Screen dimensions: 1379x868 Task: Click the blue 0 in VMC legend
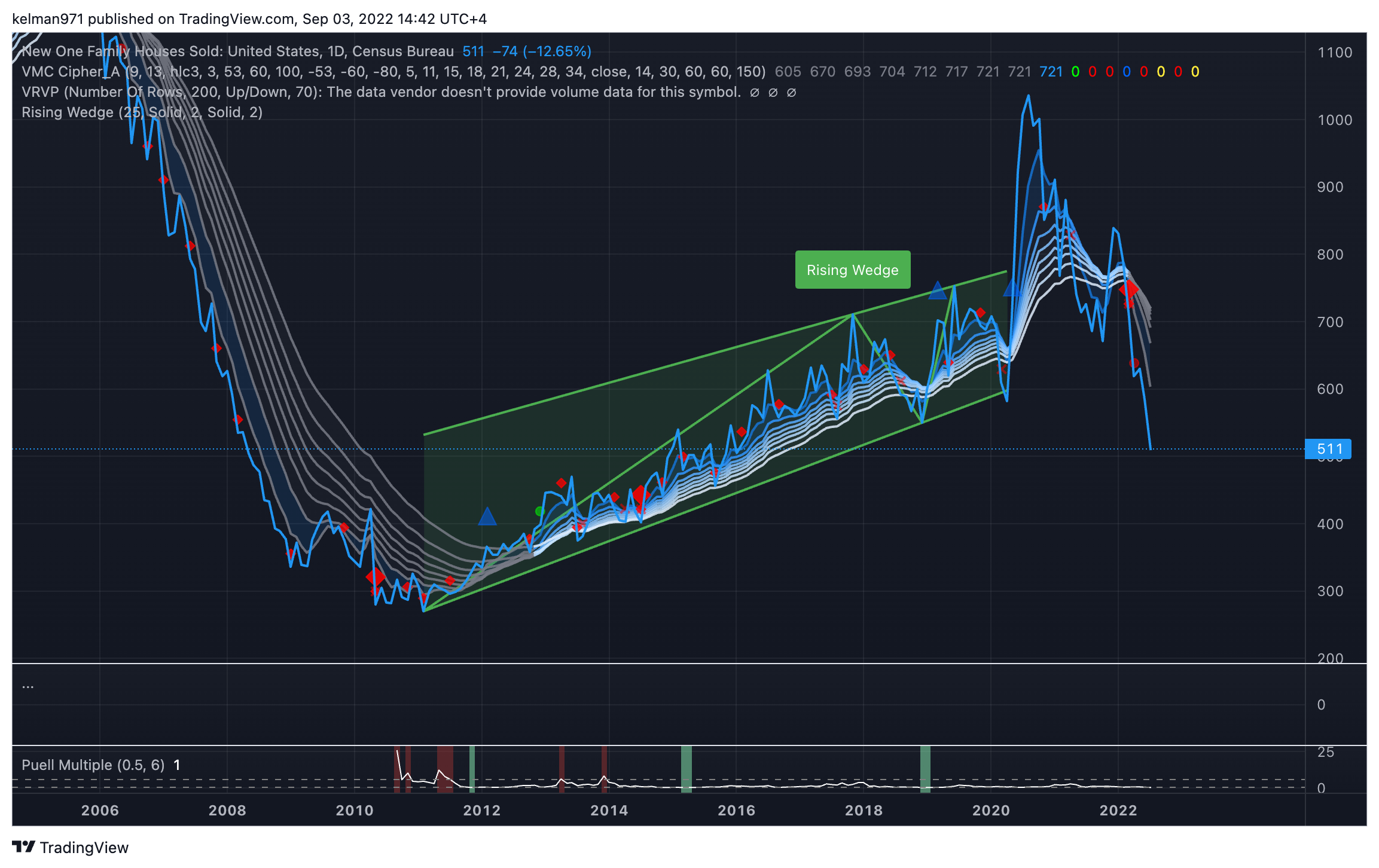[x=1127, y=72]
